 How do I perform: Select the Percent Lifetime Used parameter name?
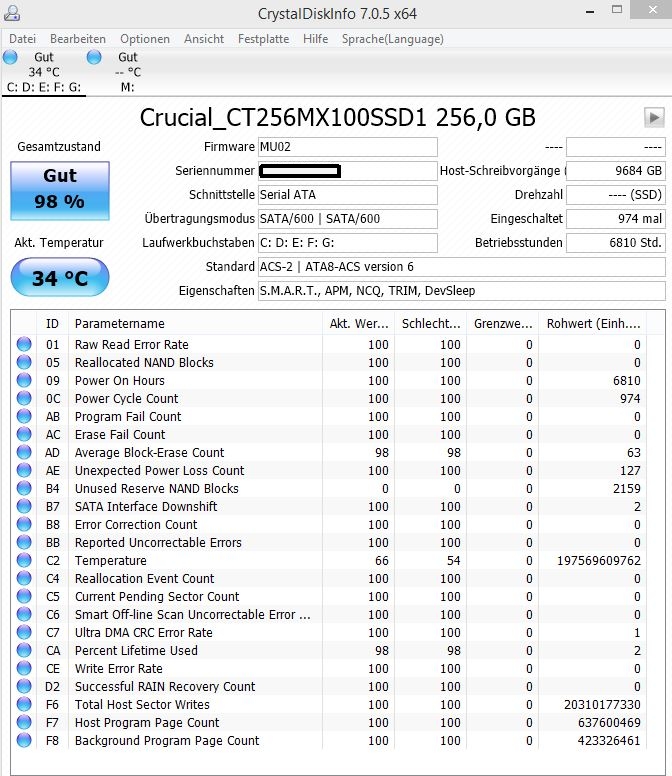coord(136,650)
